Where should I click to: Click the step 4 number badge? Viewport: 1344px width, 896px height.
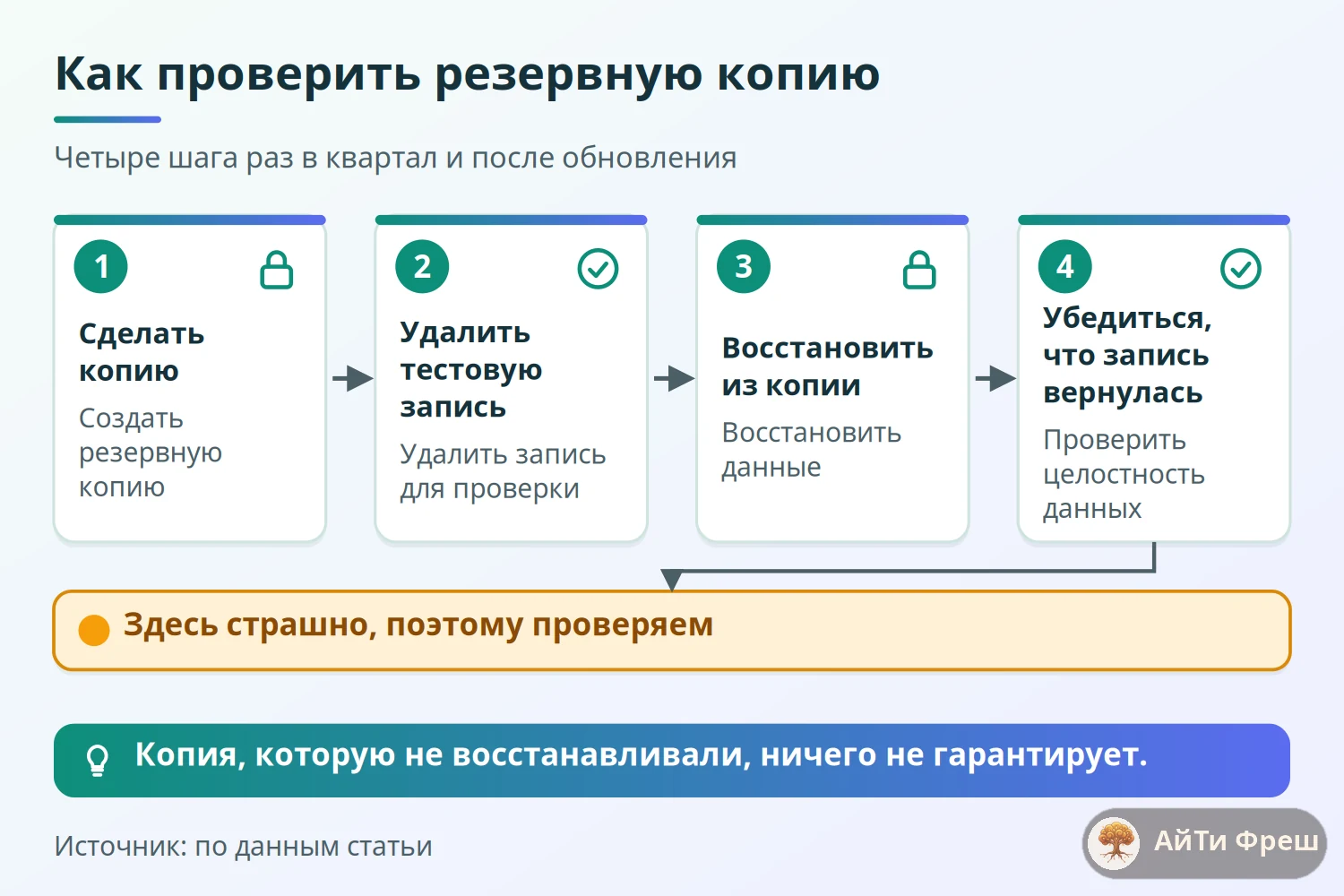tap(1065, 266)
